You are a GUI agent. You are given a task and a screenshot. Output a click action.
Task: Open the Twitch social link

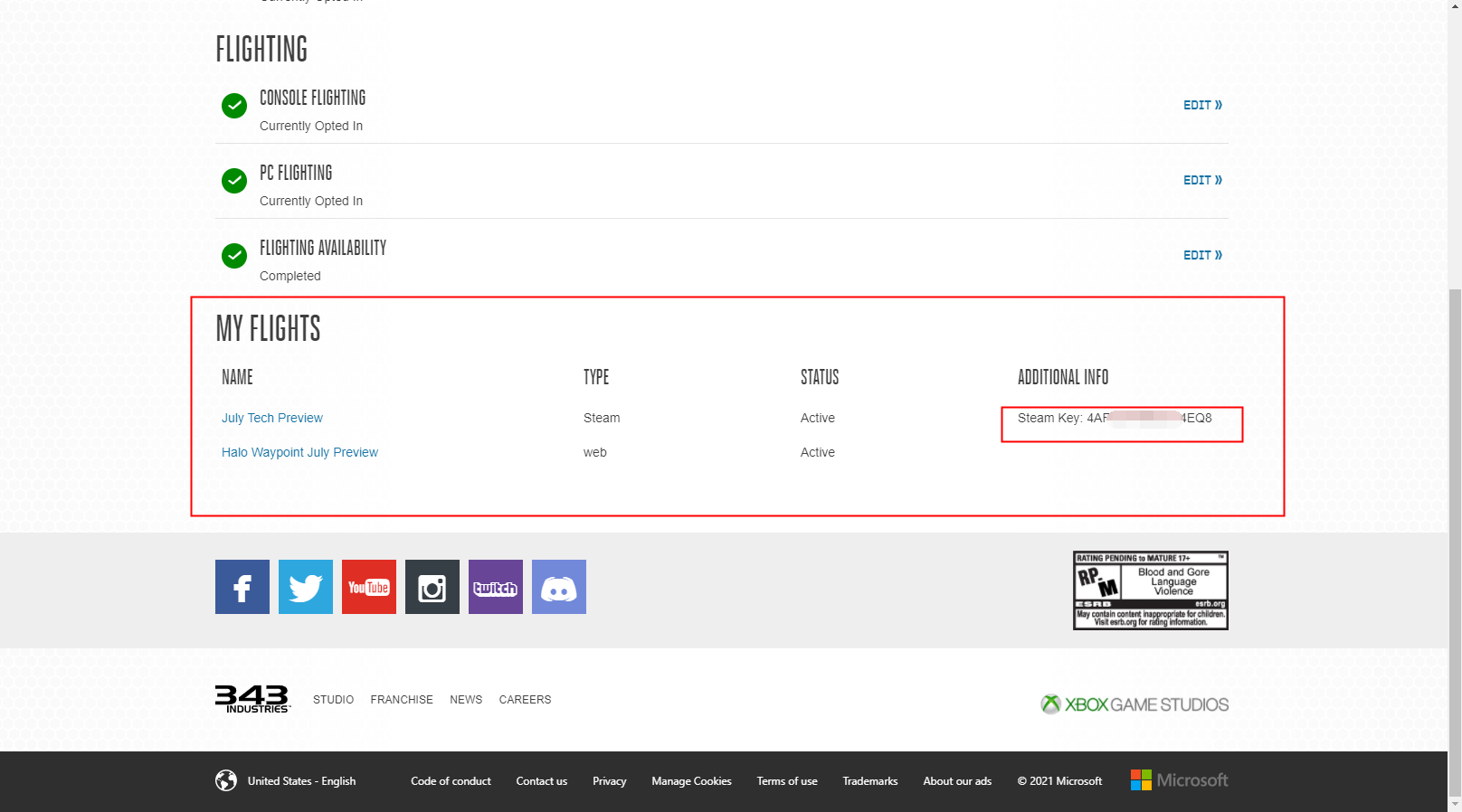click(x=496, y=587)
